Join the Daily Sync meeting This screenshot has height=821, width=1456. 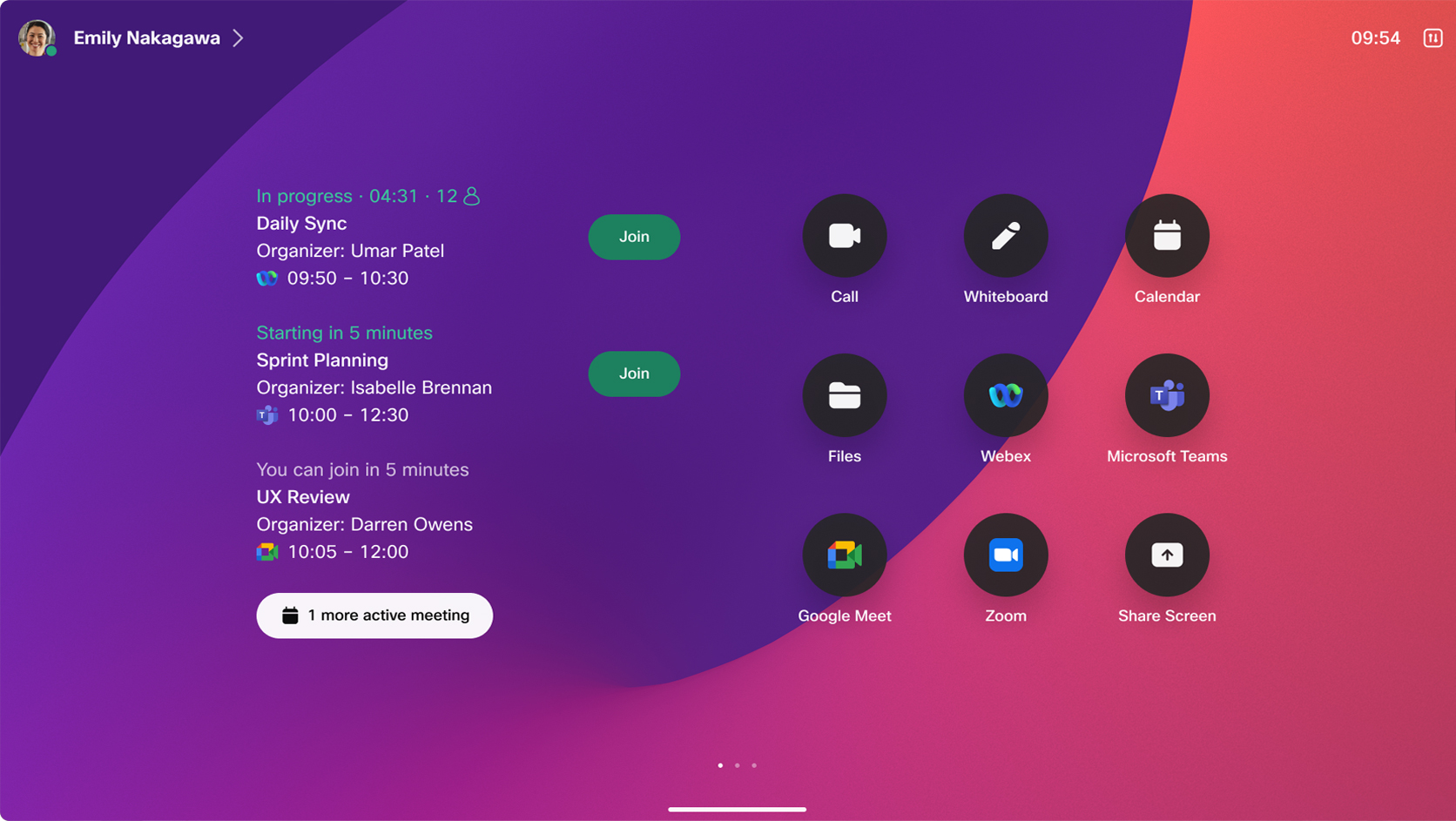[x=634, y=237]
